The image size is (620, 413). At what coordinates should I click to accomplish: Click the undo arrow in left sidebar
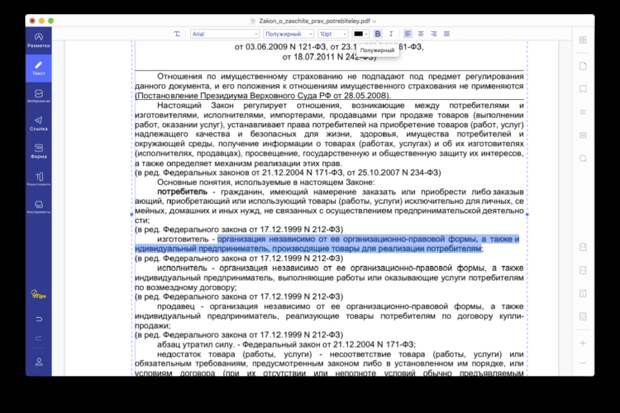pos(38,318)
